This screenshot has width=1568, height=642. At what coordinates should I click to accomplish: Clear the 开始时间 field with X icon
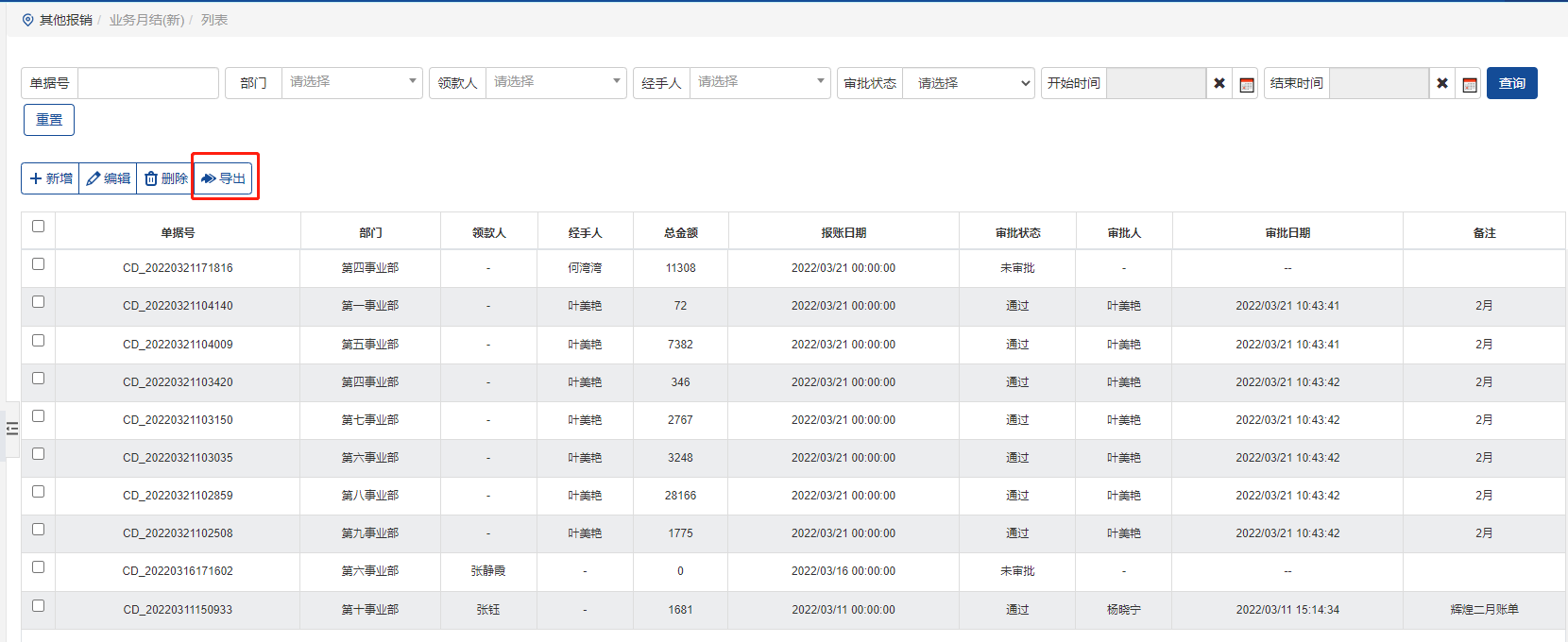1219,84
